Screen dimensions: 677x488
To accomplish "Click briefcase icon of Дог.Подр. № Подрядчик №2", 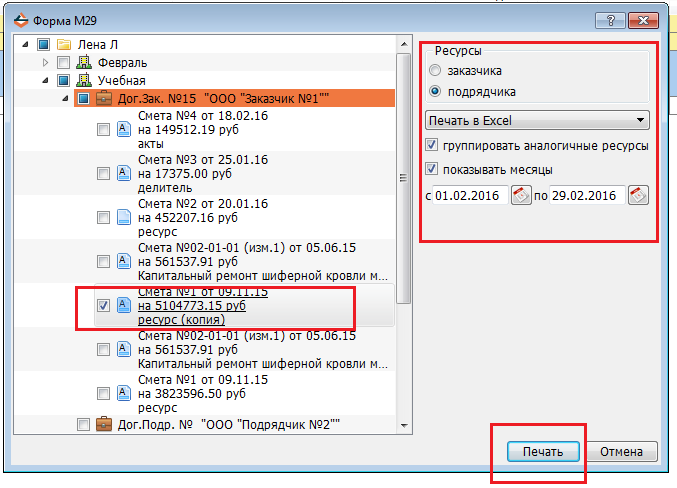I will point(104,424).
